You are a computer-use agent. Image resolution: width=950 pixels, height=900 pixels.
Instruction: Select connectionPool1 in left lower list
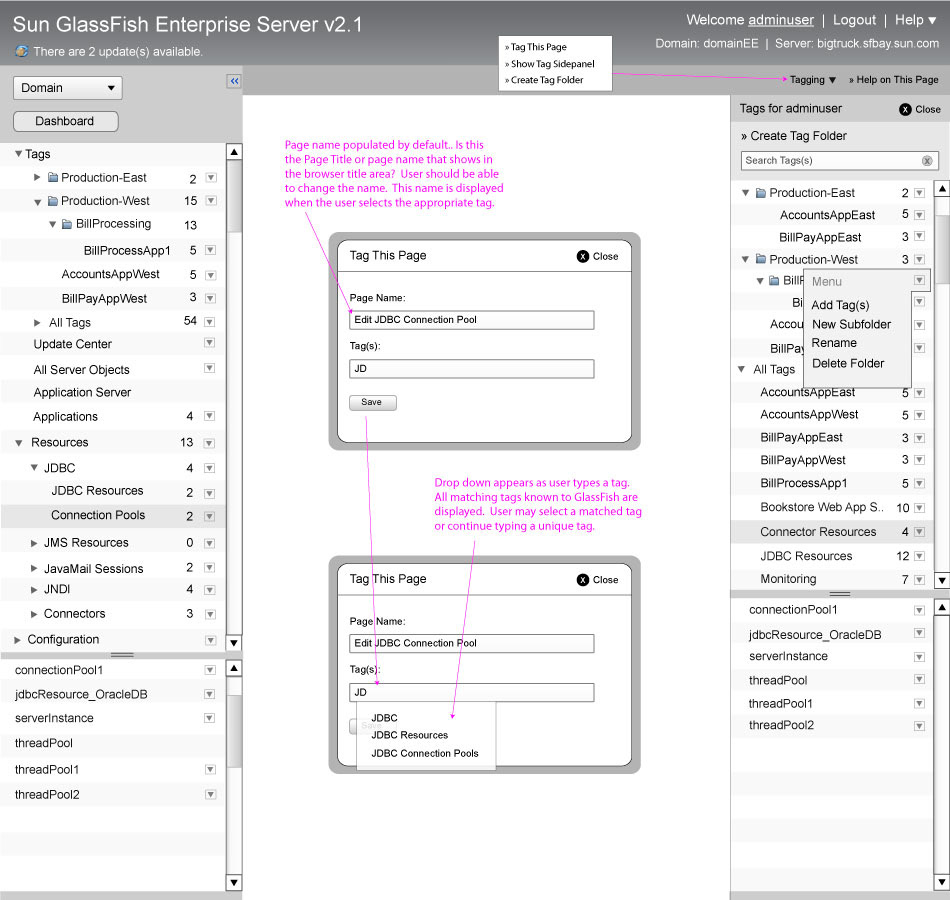(x=59, y=670)
